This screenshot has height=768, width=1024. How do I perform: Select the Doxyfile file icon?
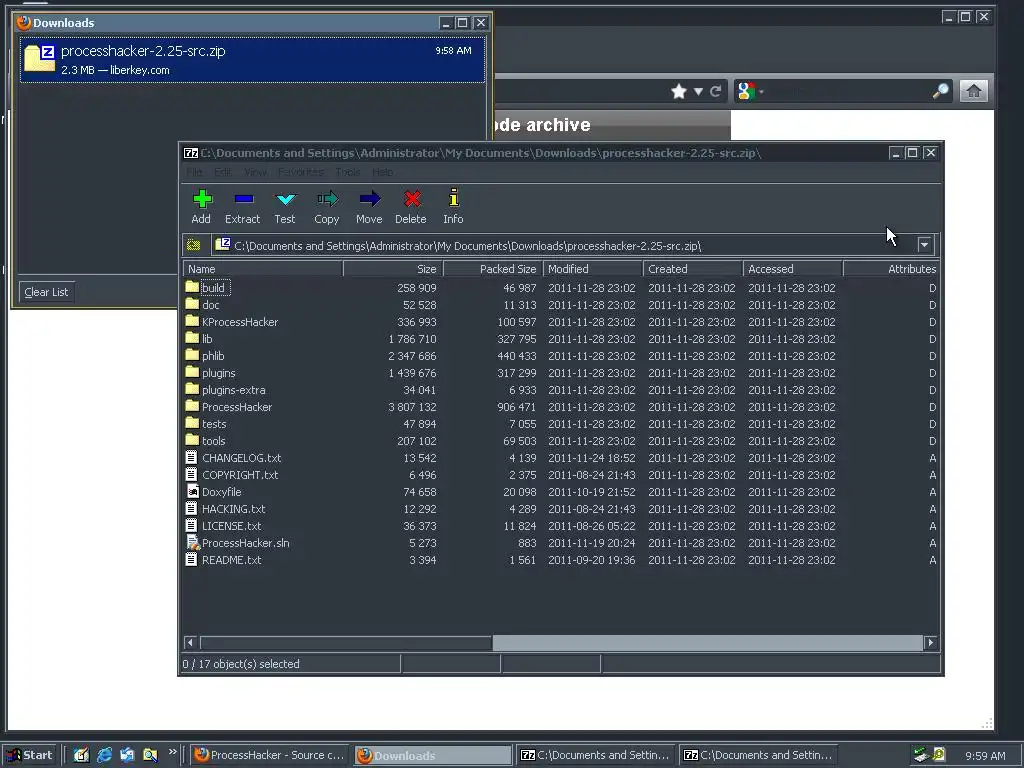191,491
